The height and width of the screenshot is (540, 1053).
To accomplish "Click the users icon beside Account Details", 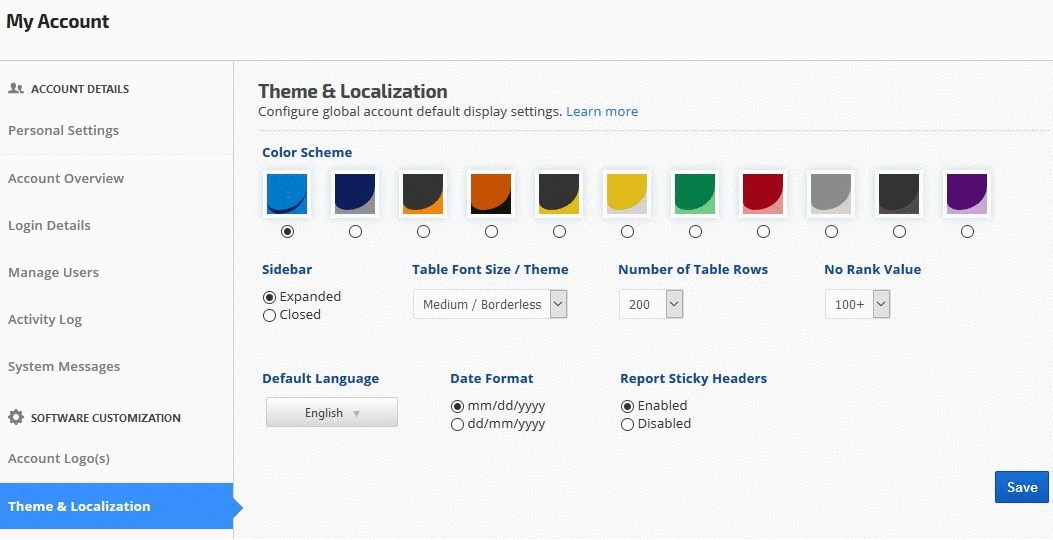I will click(x=16, y=89).
